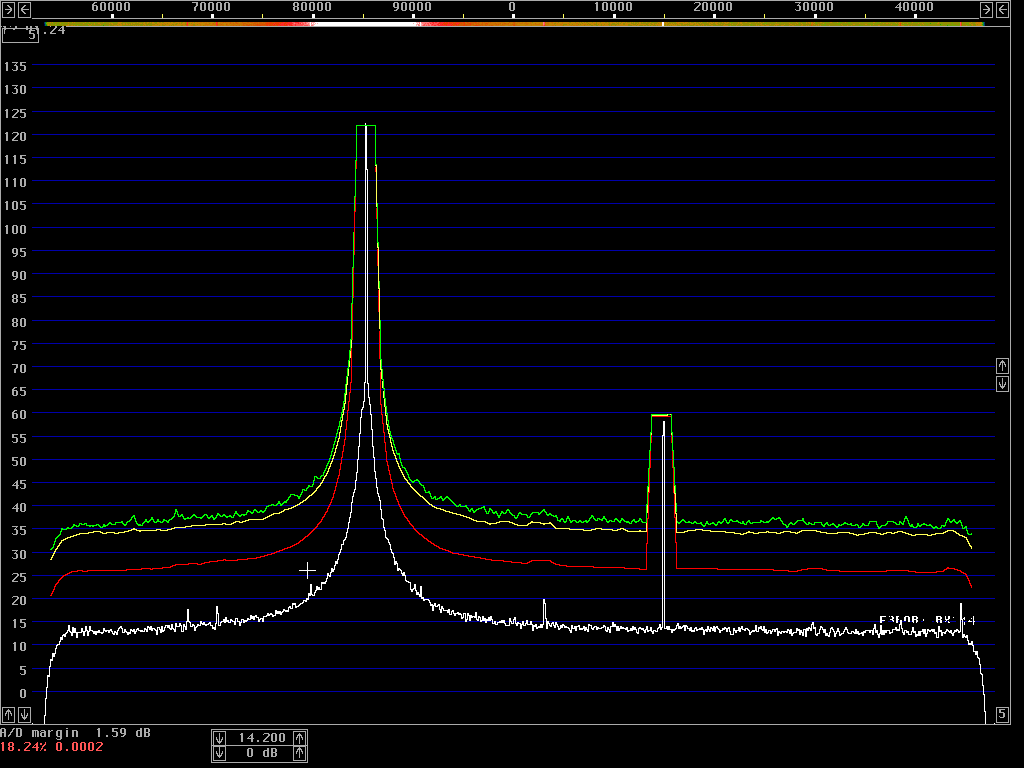Click the 125 dB axis label
Screen dimensions: 1024x768
pyautogui.click(x=15, y=113)
